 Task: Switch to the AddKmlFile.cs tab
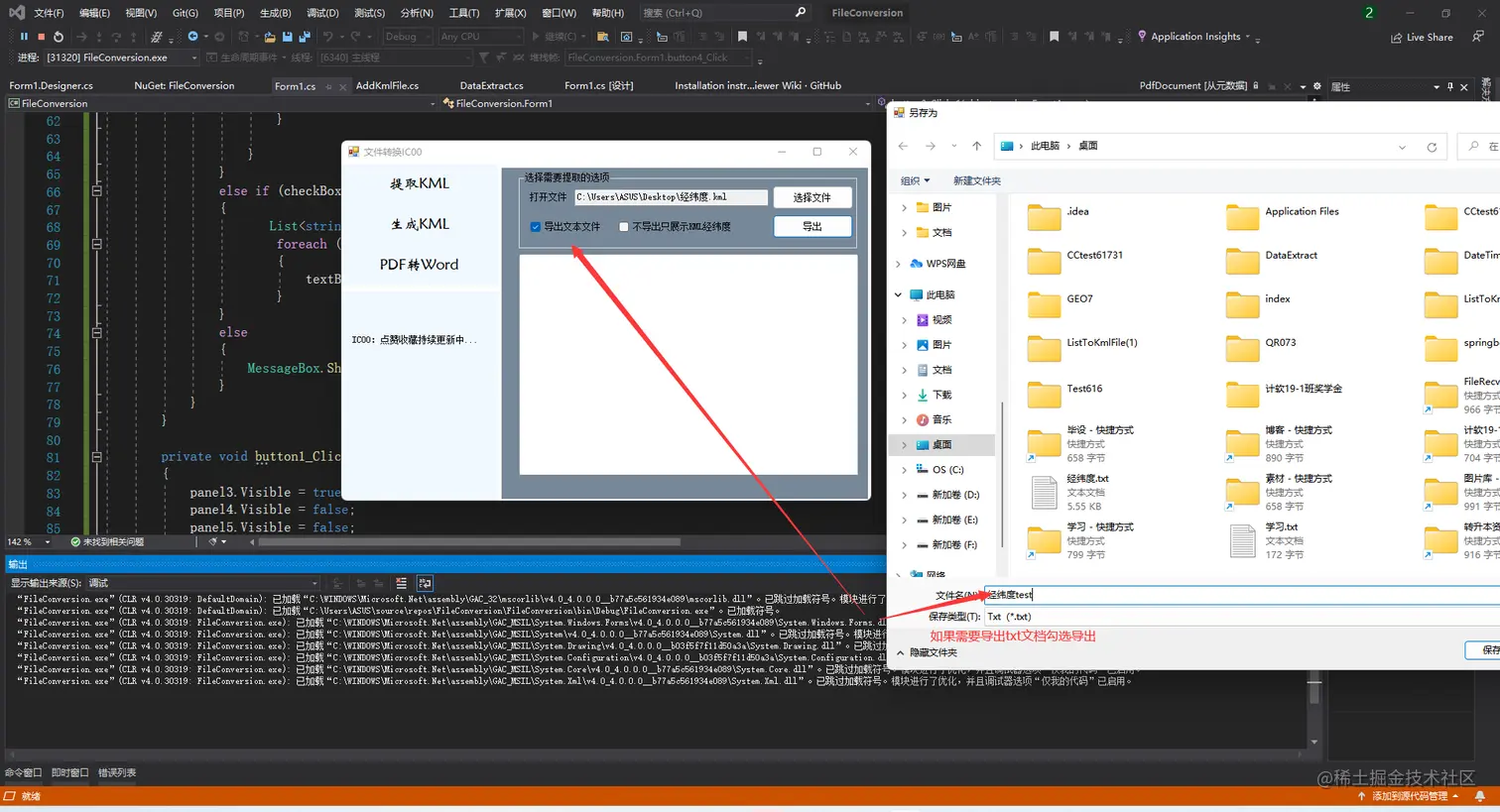[387, 86]
